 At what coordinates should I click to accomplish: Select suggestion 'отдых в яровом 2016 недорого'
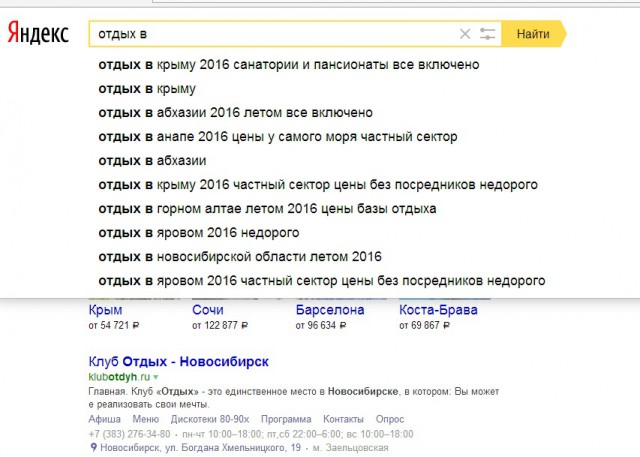[199, 233]
